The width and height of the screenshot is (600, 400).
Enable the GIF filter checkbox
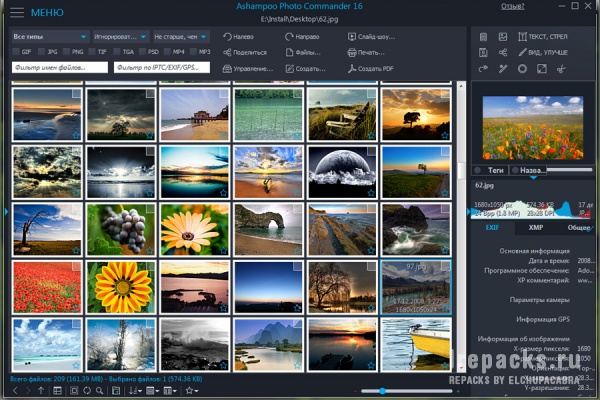click(x=16, y=52)
